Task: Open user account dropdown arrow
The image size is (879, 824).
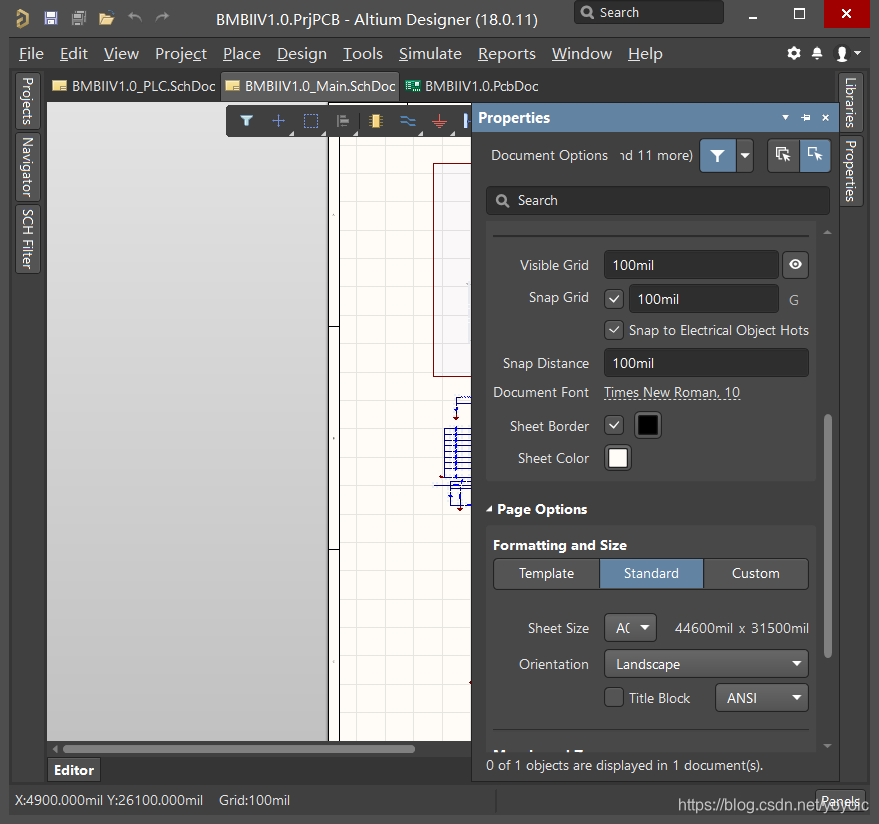Action: 858,53
